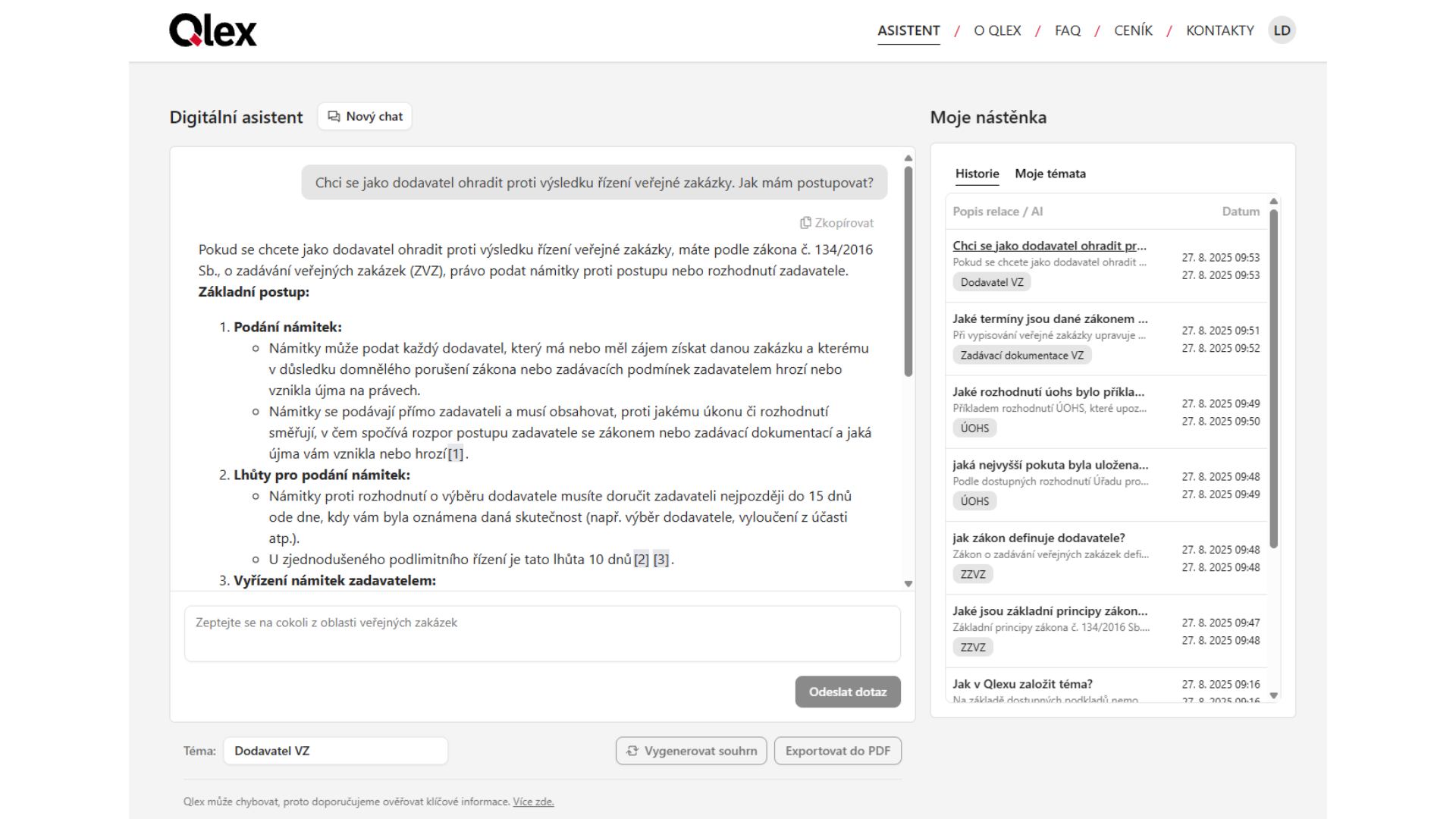1456x819 pixels.
Task: Click history list scrollbar down arrow
Action: [x=1274, y=695]
